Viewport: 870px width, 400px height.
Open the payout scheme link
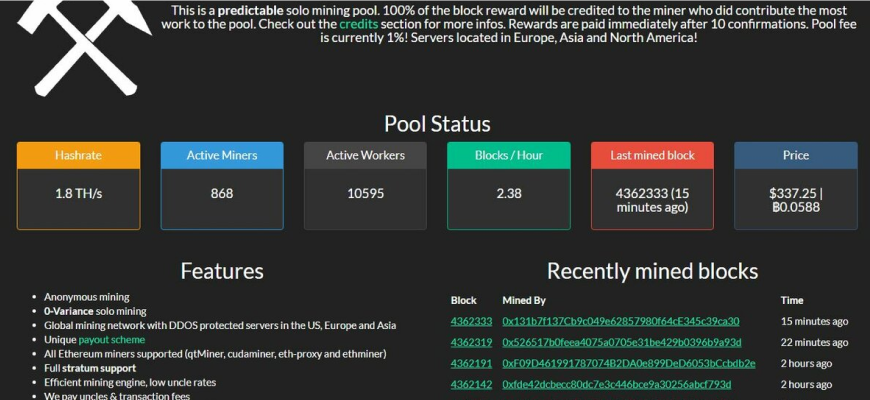pos(112,340)
